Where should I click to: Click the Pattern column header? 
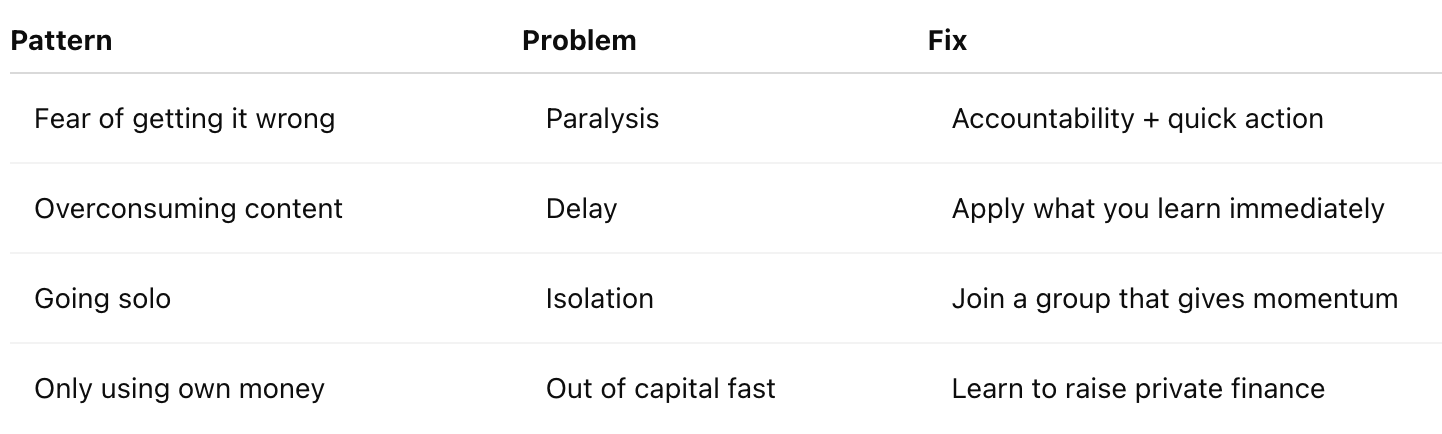click(x=61, y=41)
